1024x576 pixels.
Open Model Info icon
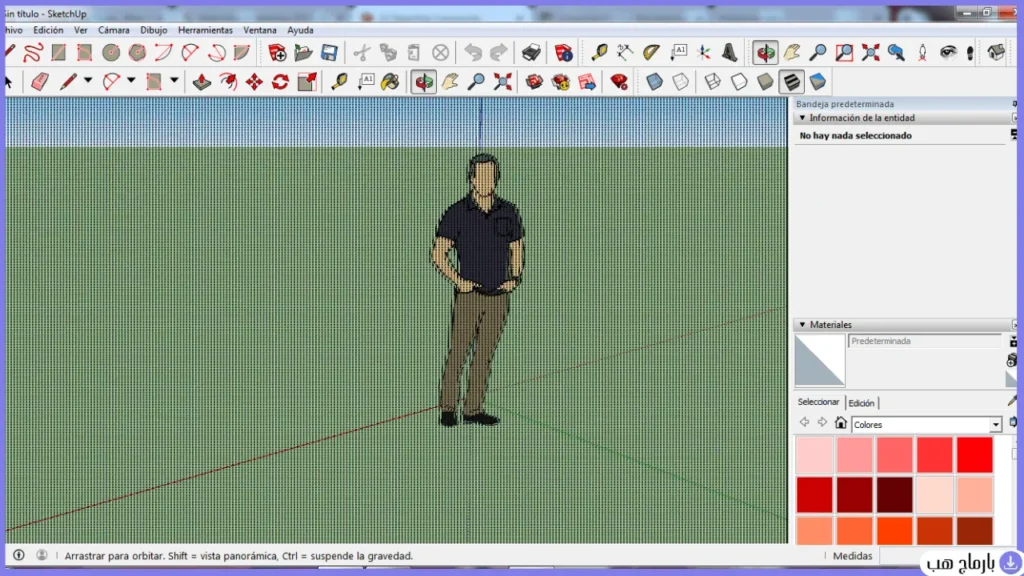[x=564, y=52]
